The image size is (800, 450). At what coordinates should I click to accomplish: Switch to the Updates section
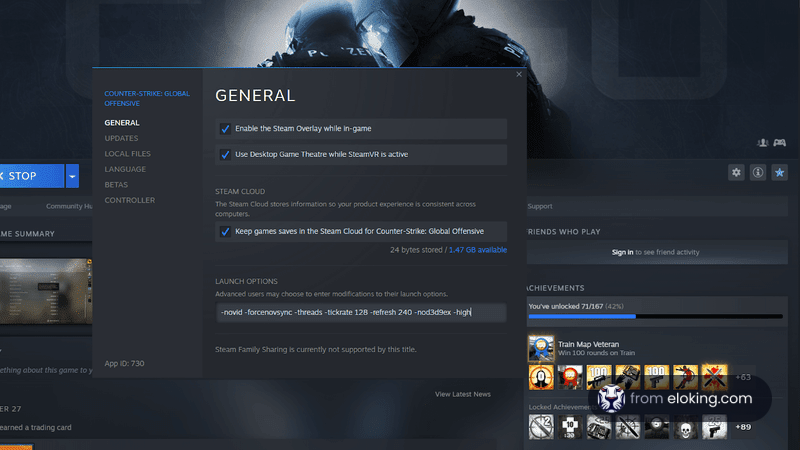(121, 138)
